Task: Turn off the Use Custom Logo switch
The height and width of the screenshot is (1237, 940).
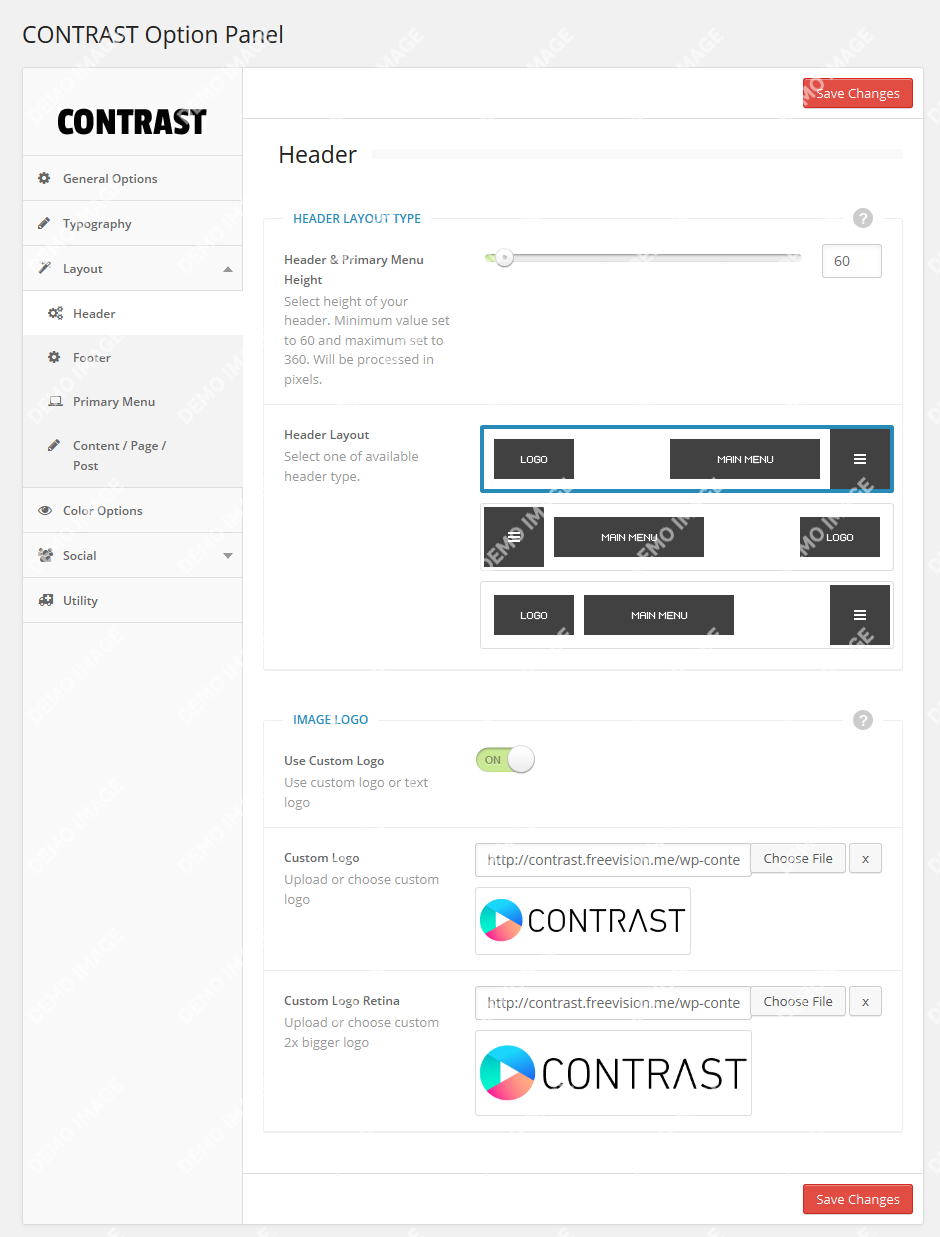Action: [x=505, y=760]
